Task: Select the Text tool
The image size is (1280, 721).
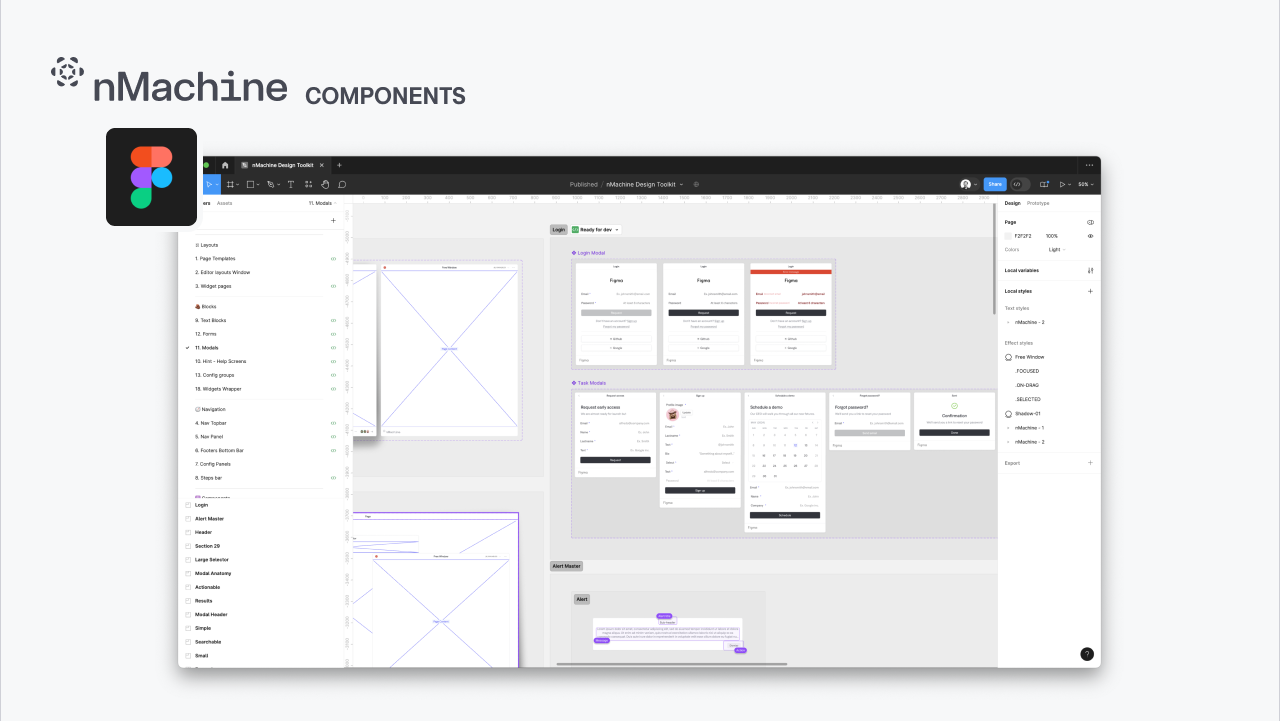Action: point(291,184)
